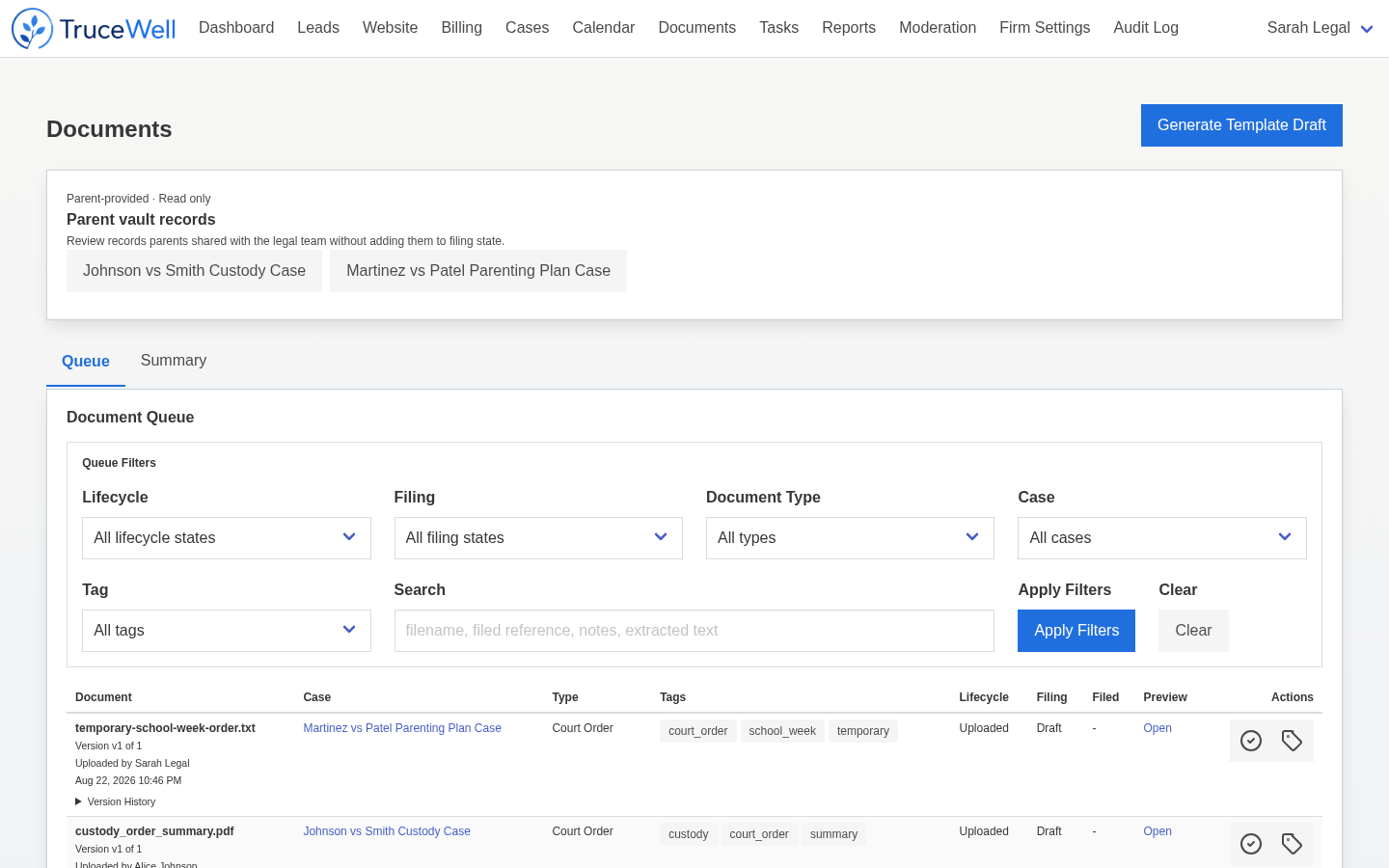Expand the Document Type dropdown
This screenshot has height=868, width=1389.
850,538
